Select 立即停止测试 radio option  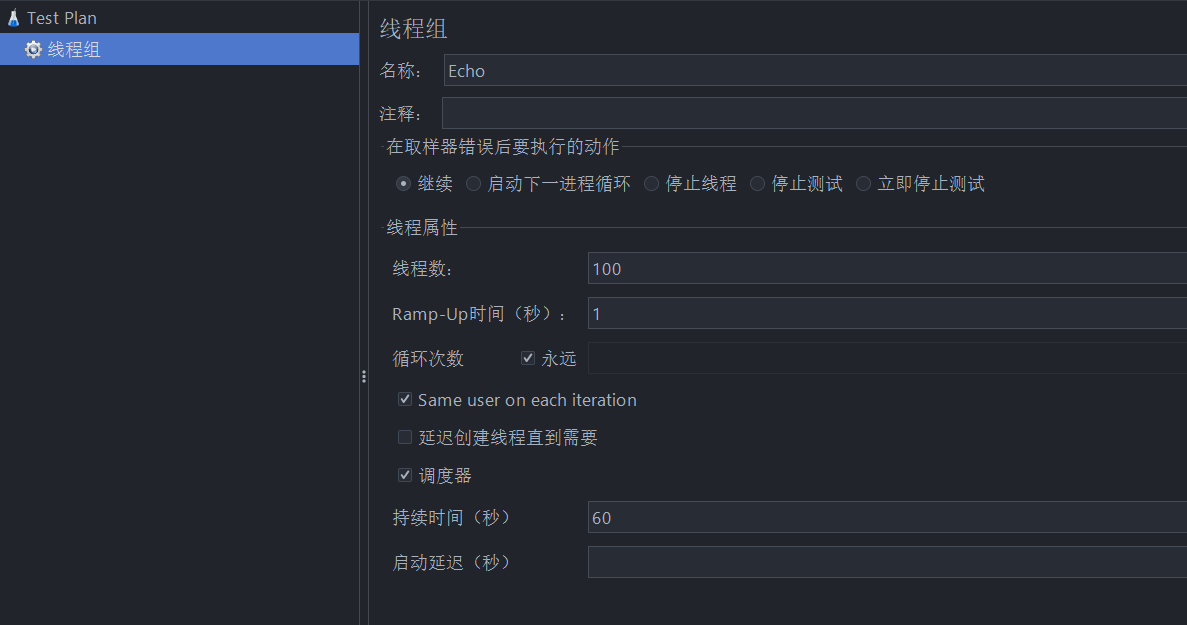863,184
